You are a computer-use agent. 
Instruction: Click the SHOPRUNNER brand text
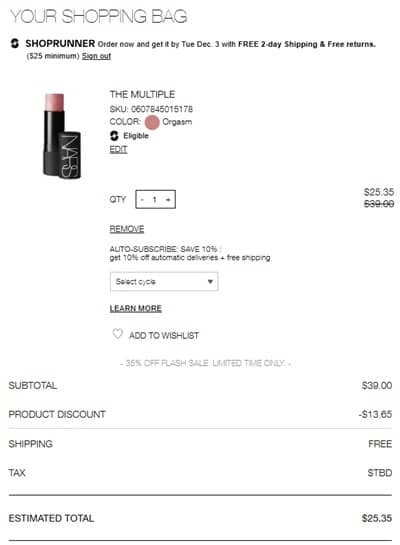pos(60,44)
